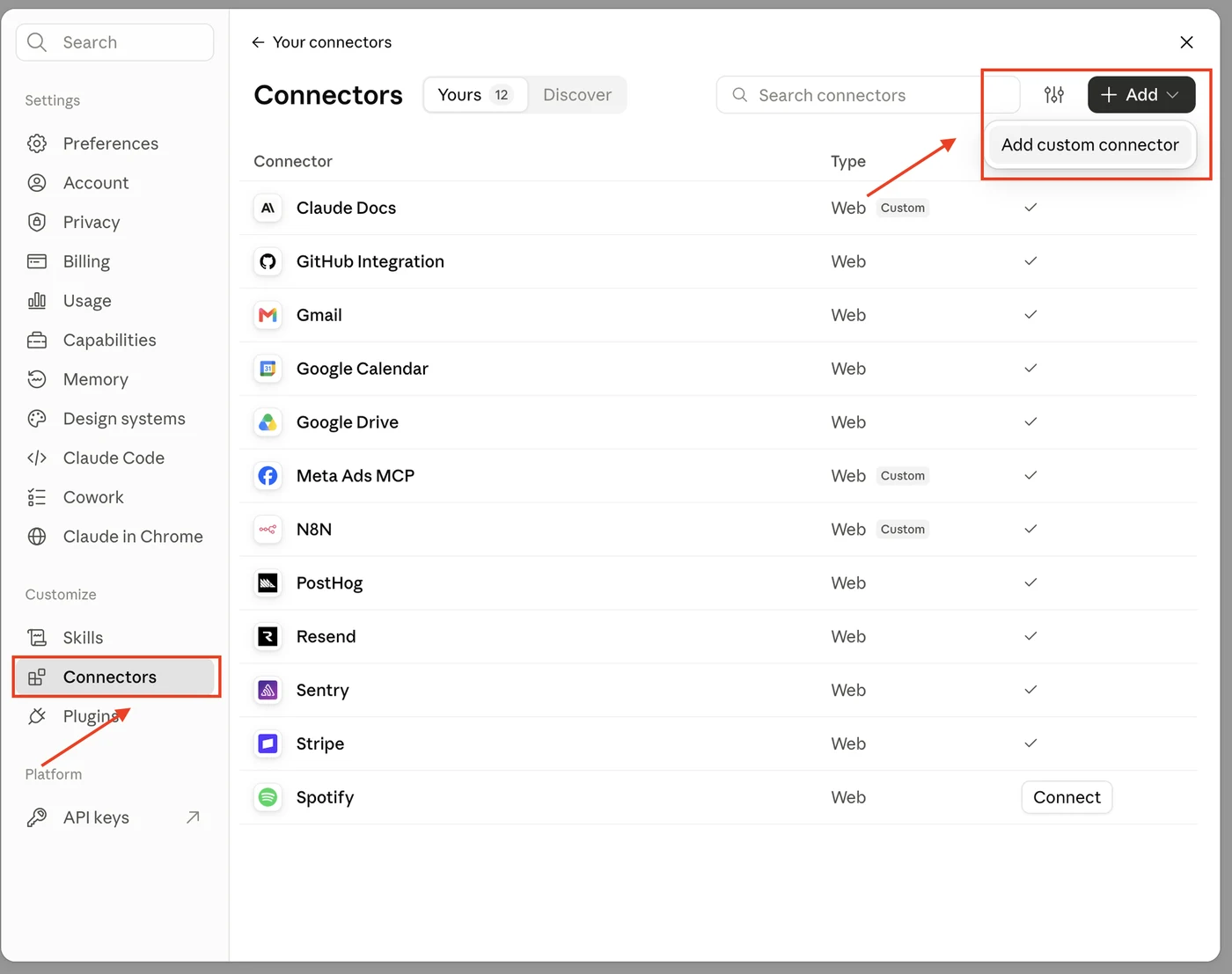
Task: Open the Gmail connector row name
Action: pyautogui.click(x=319, y=315)
